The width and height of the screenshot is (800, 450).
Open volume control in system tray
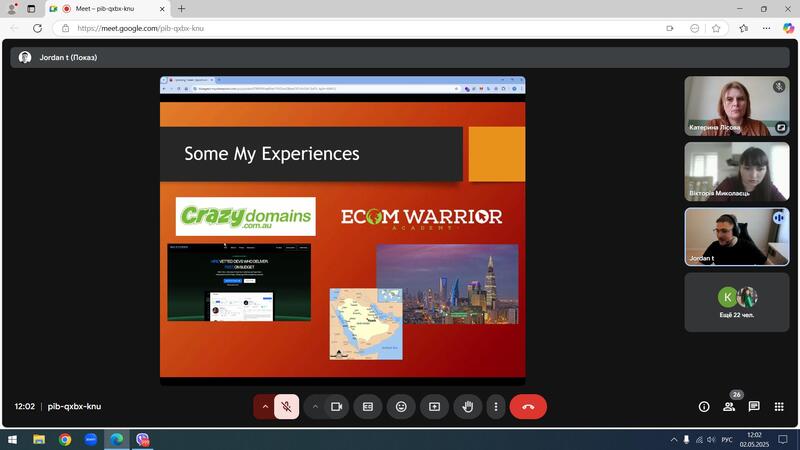pos(711,439)
